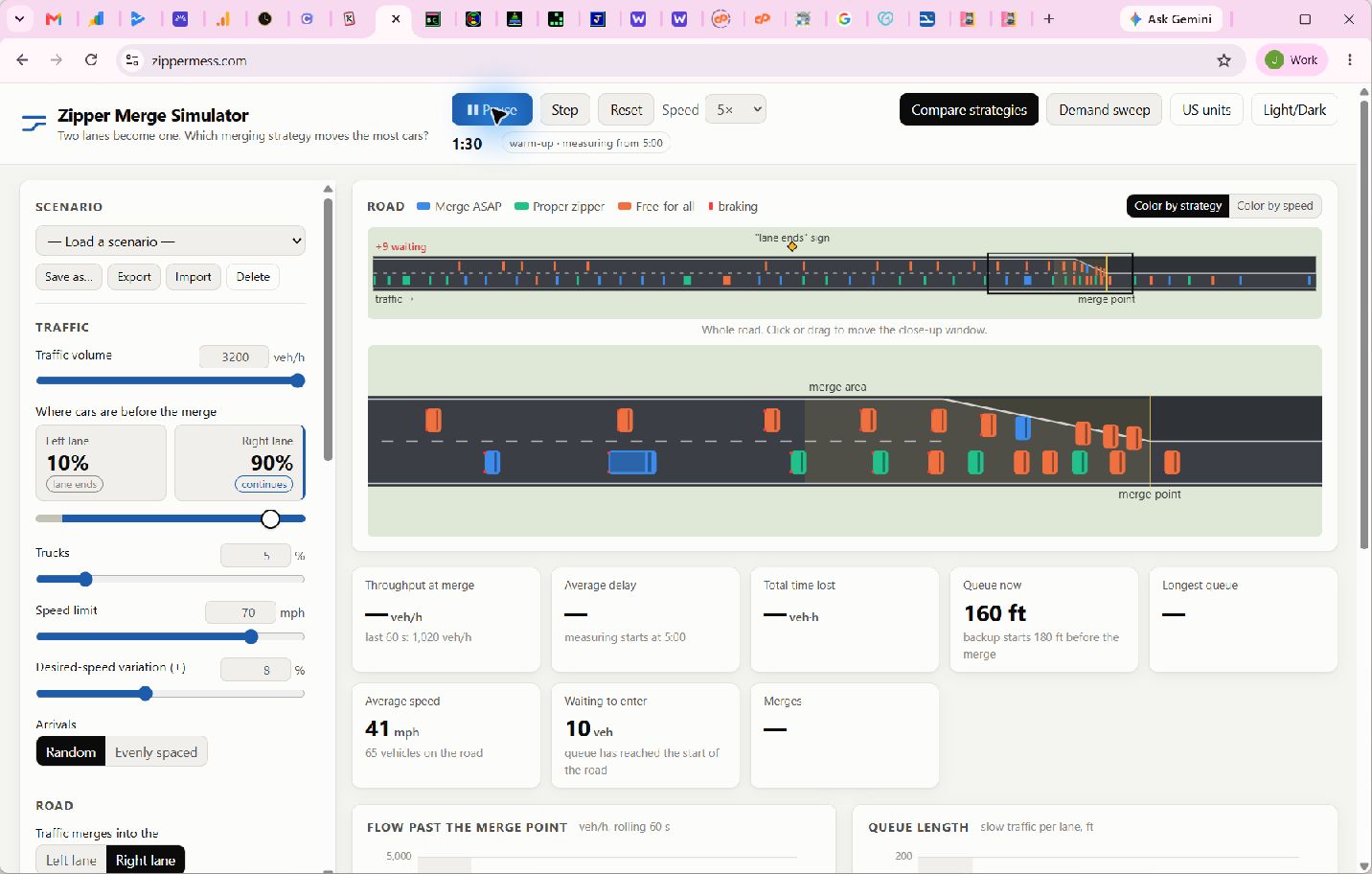Click the blue truck in the close-up view
The width and height of the screenshot is (1372, 874).
pos(632,463)
